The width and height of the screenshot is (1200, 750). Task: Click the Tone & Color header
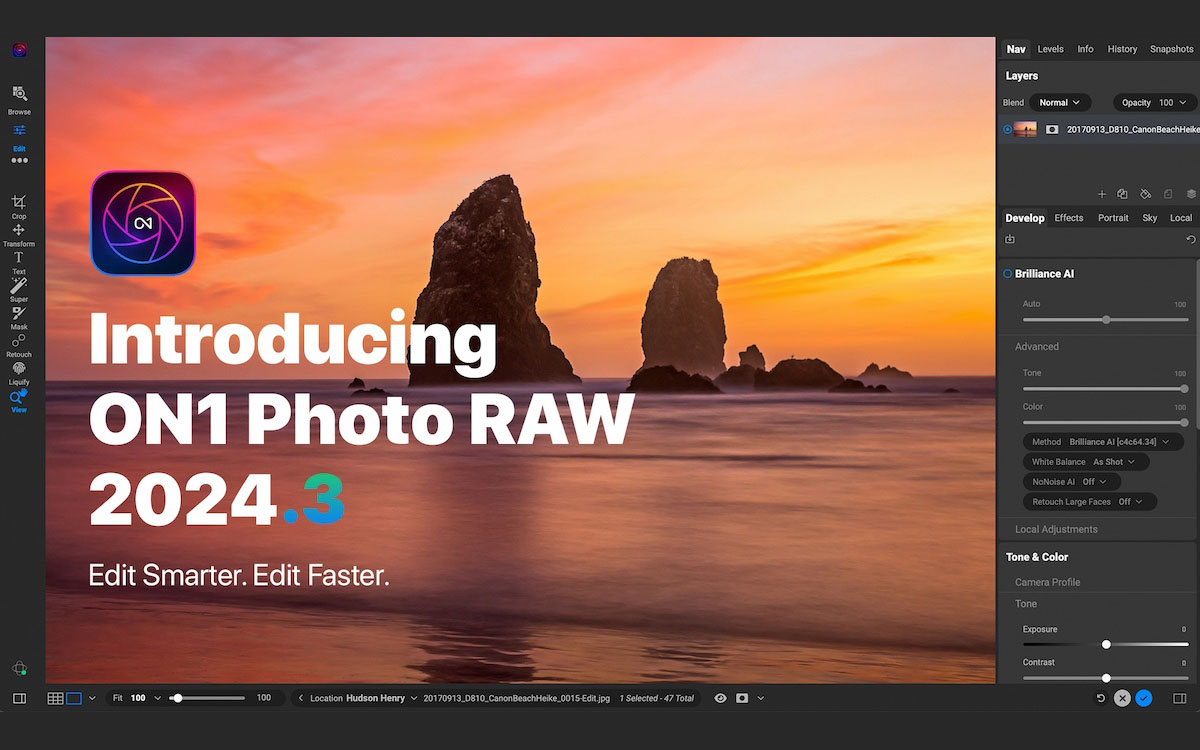coord(1037,557)
